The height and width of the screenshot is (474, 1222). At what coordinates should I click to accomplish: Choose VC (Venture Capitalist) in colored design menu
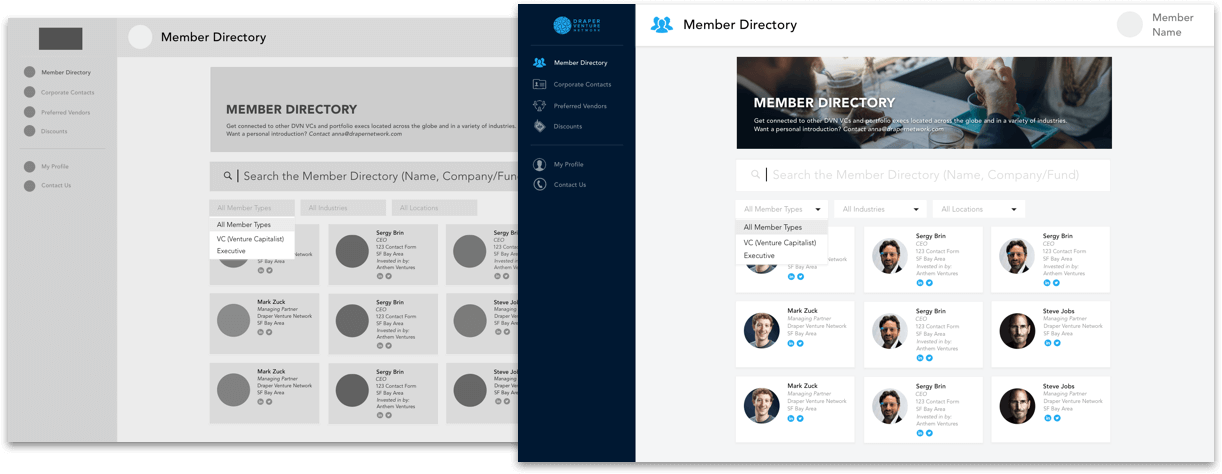click(x=779, y=243)
